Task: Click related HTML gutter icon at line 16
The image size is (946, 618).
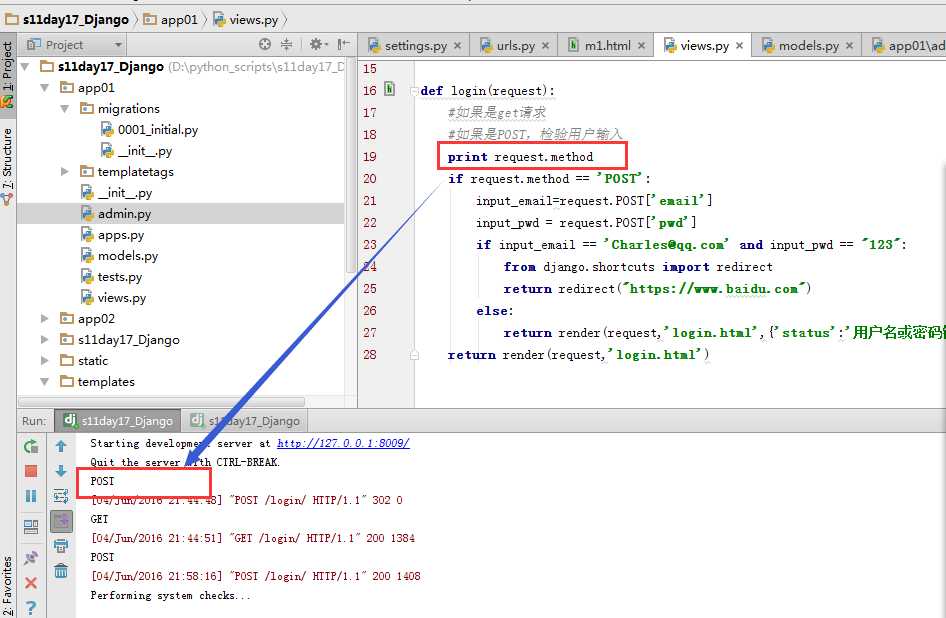Action: click(x=389, y=89)
